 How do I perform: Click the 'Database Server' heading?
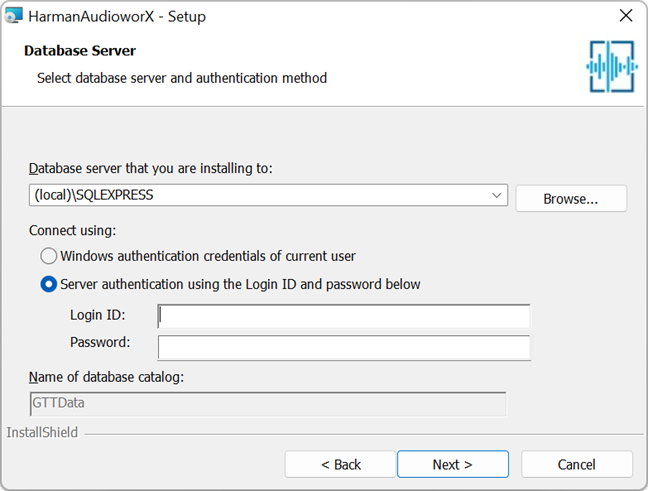(x=80, y=51)
